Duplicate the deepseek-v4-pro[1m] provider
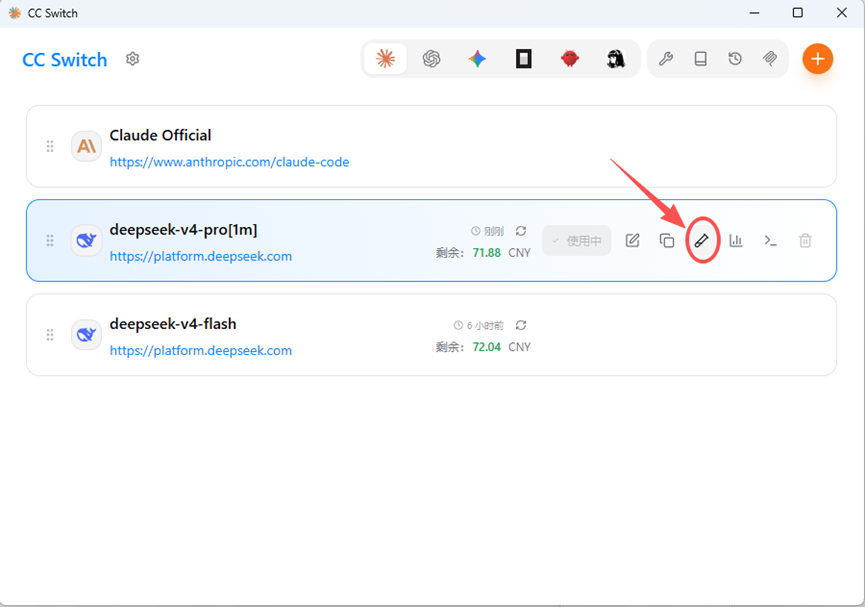The width and height of the screenshot is (865, 607). 667,241
